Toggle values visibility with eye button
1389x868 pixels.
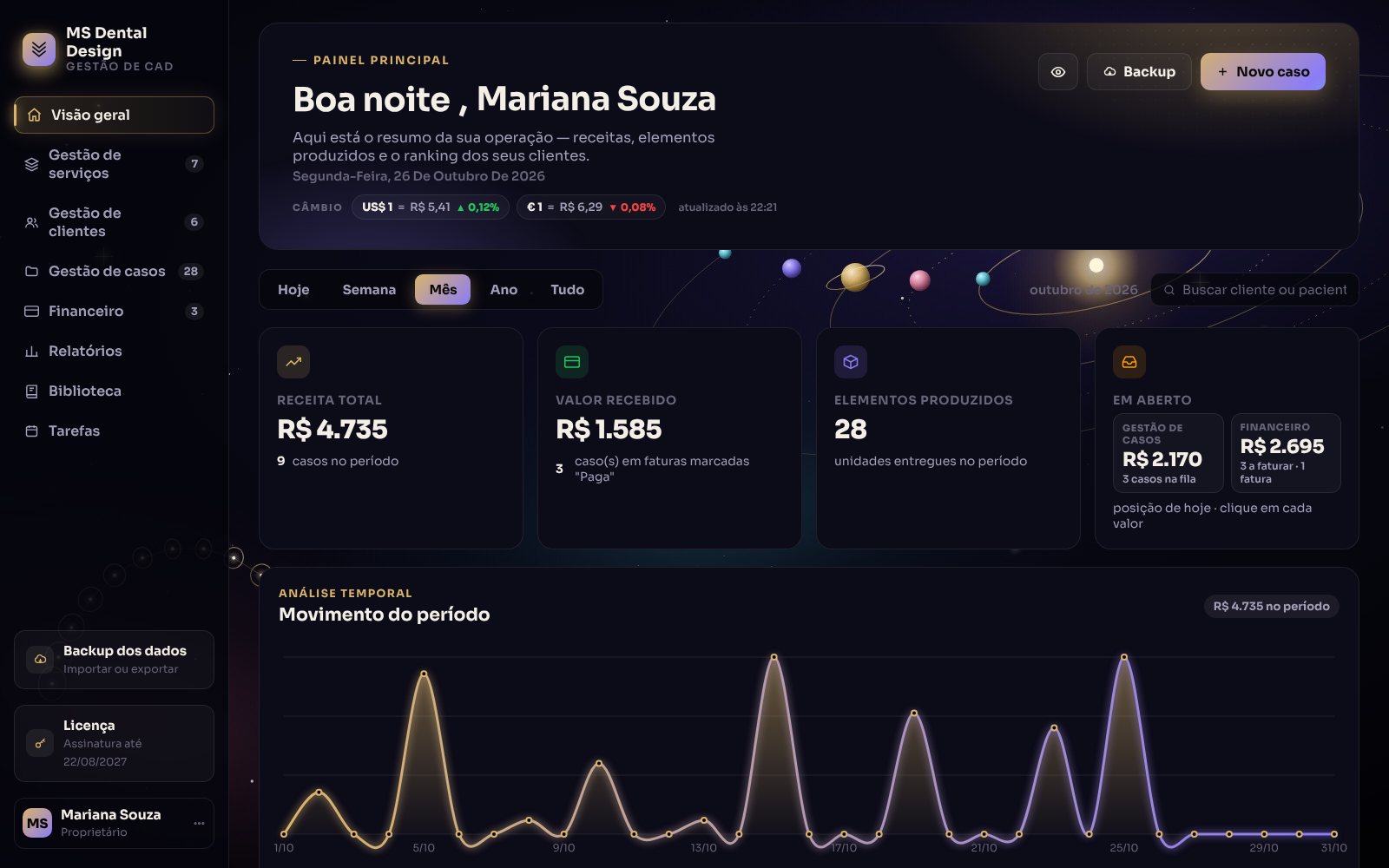point(1058,71)
